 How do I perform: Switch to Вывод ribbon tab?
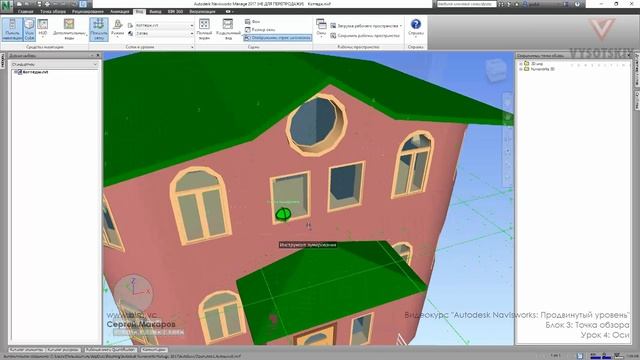pos(156,11)
